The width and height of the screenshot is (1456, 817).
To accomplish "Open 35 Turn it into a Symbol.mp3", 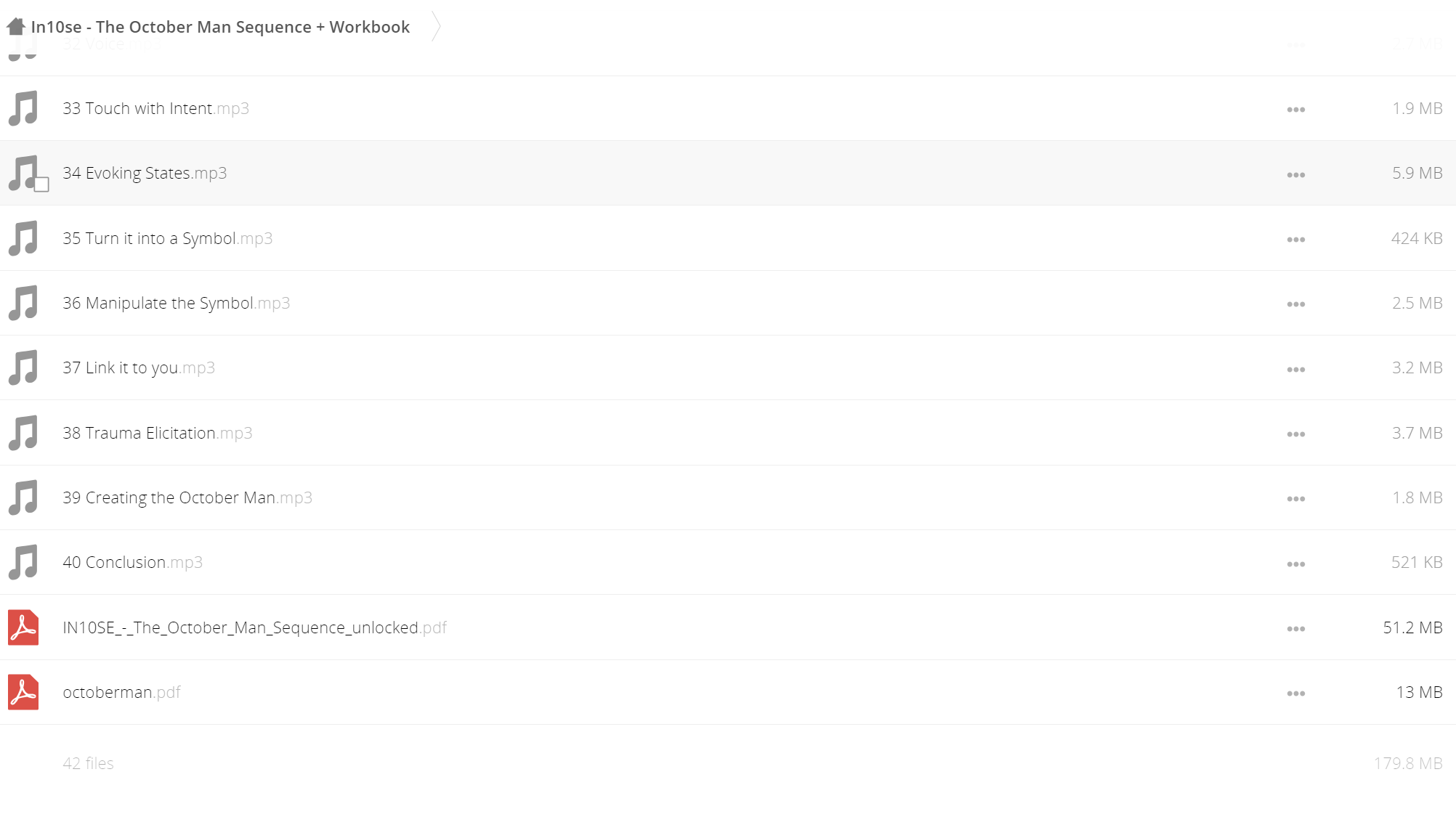I will 167,238.
